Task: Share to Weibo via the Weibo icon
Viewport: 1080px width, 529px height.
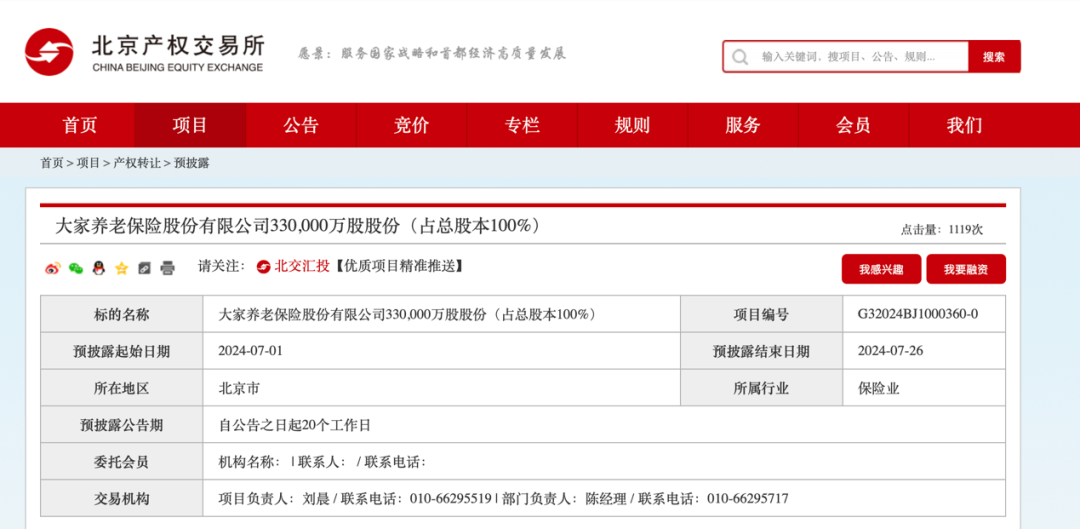Action: [x=52, y=269]
